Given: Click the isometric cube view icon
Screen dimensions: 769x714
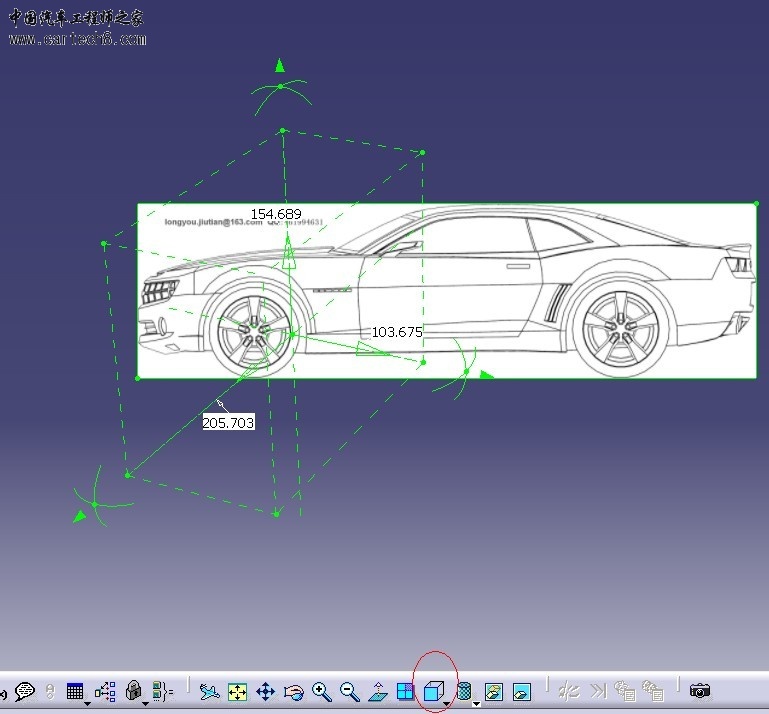Looking at the screenshot, I should click(434, 691).
